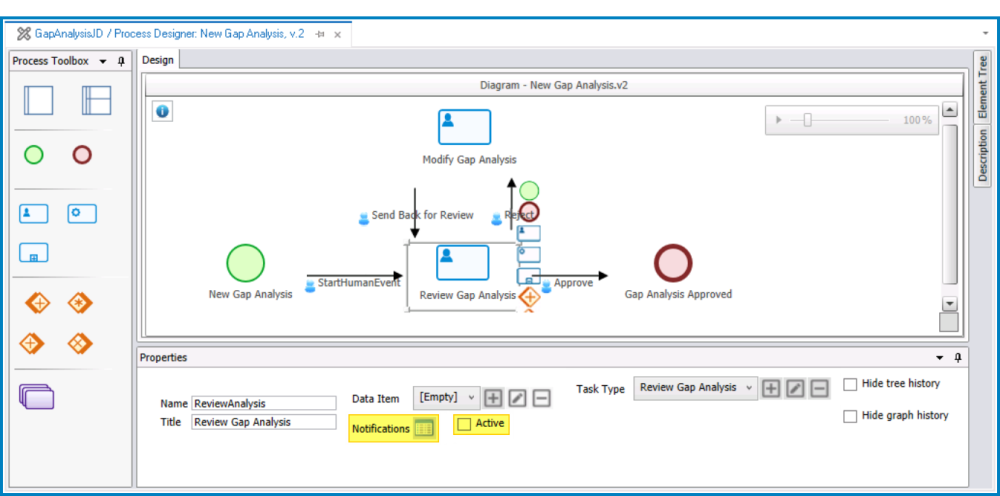Switch to the Design tab
Screen dimensions: 1000x496
tap(158, 60)
